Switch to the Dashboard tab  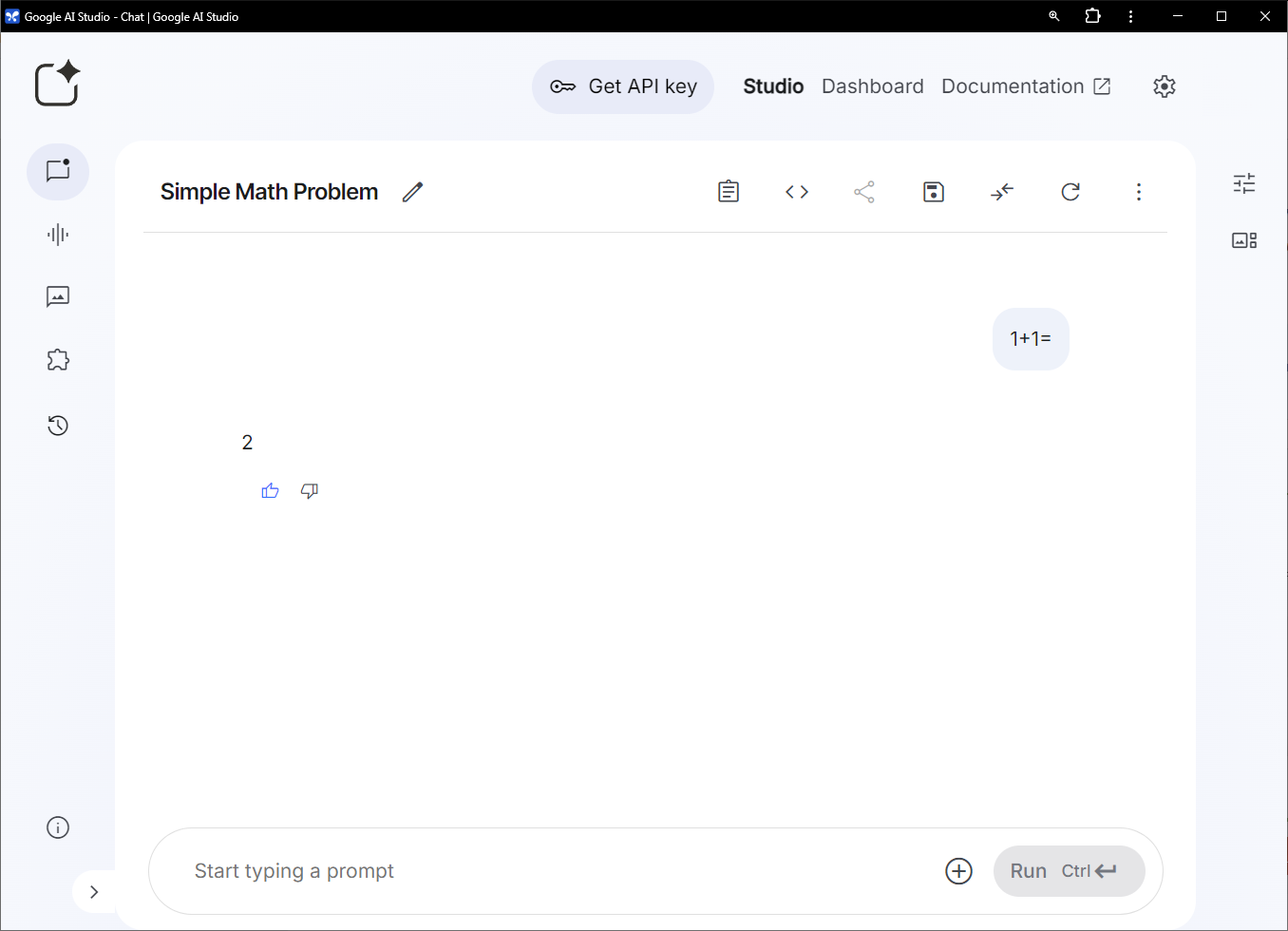[x=872, y=85]
